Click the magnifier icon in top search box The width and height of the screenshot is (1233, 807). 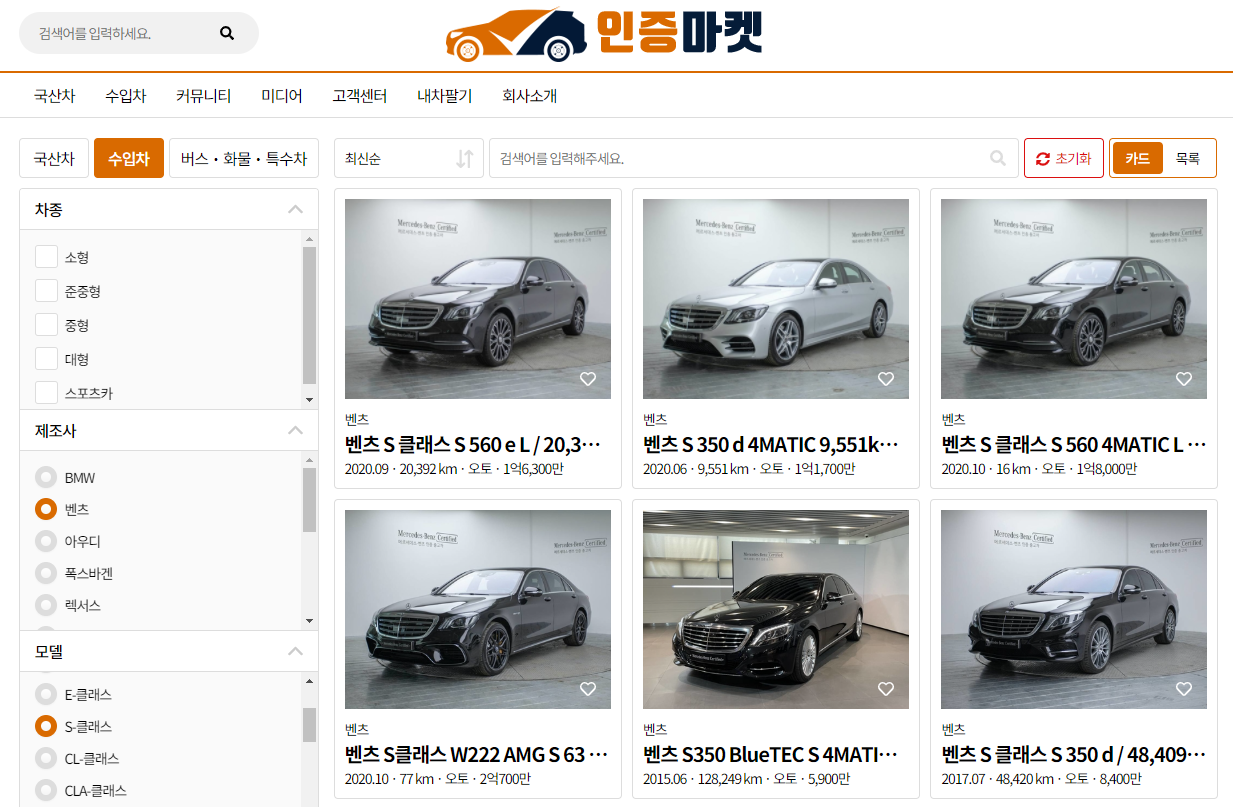tap(227, 33)
